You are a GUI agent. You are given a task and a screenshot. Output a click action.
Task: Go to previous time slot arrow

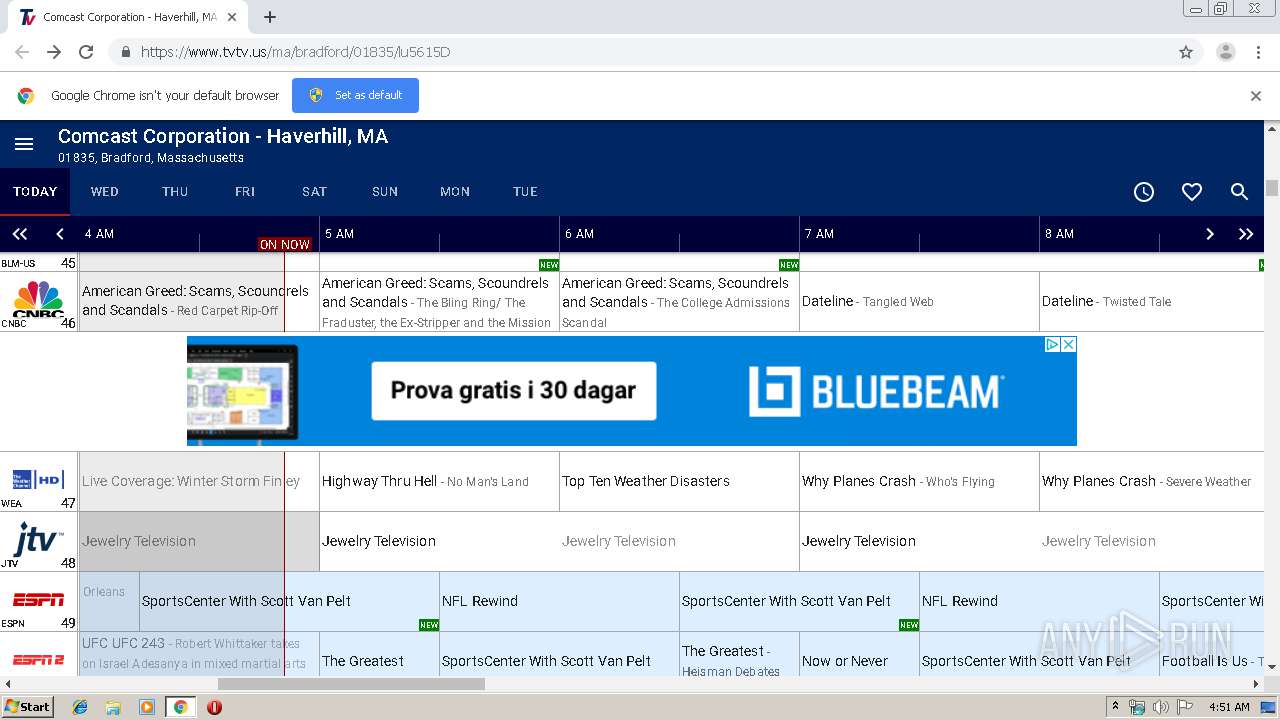(x=60, y=234)
